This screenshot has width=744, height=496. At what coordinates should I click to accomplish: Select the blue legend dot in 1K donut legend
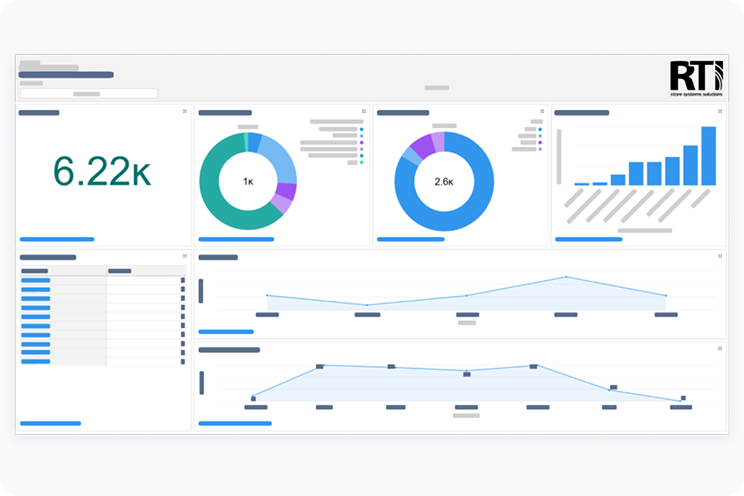362,129
